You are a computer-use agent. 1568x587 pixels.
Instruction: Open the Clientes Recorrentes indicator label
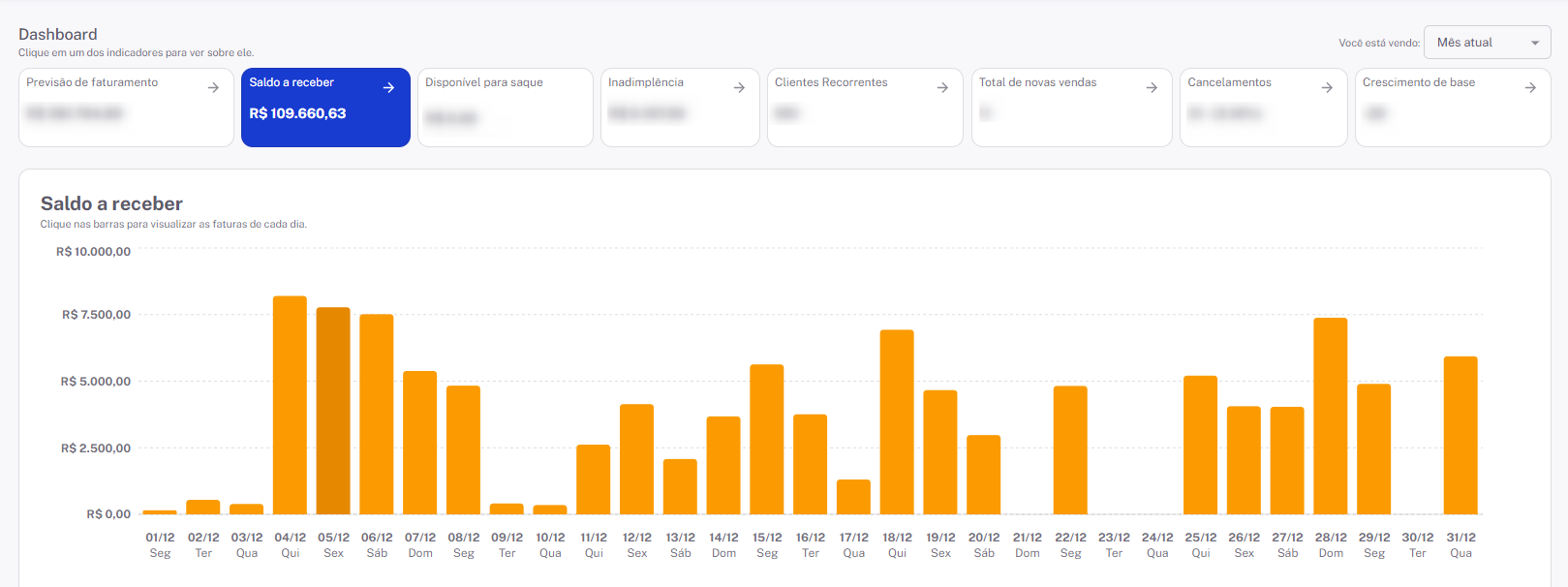click(831, 82)
